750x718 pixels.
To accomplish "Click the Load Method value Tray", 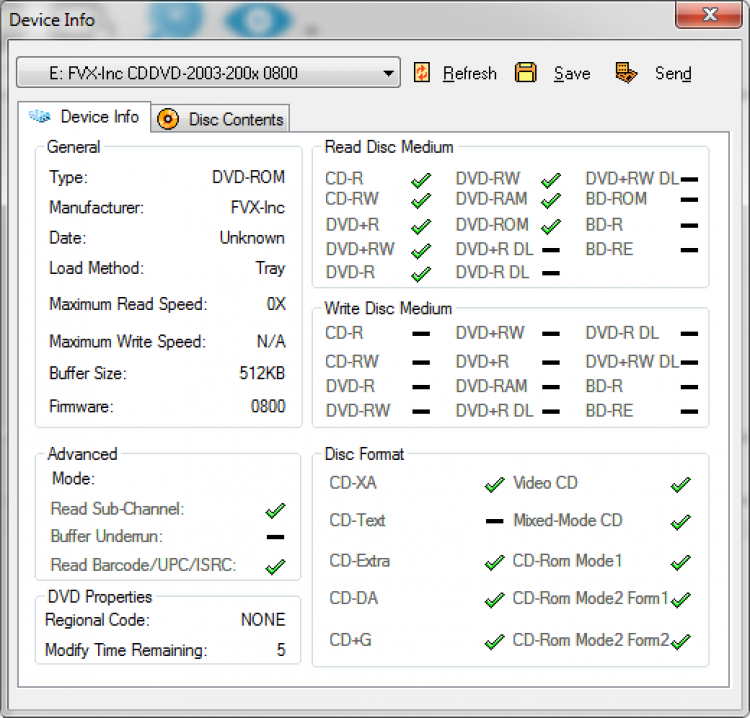I will coord(270,268).
